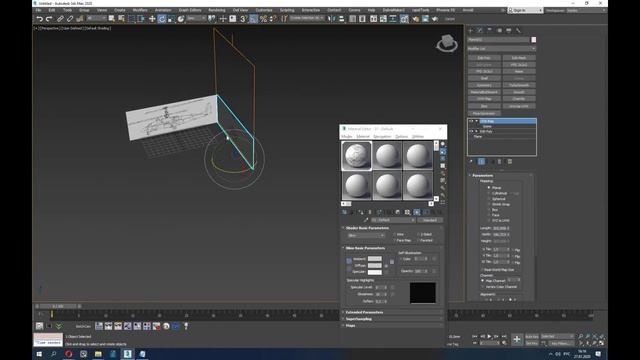Collapse the Parameters rollout of UVW Map
The width and height of the screenshot is (640, 360).
click(x=482, y=175)
